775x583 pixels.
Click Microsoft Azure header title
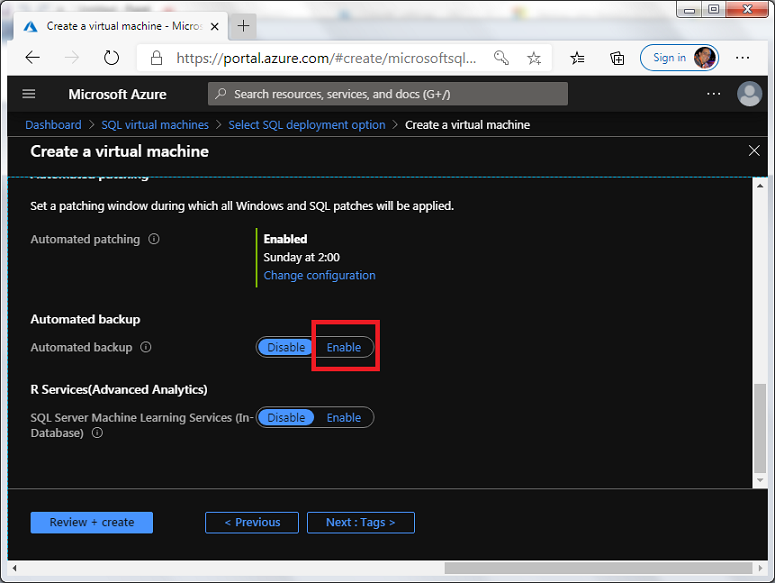click(118, 94)
